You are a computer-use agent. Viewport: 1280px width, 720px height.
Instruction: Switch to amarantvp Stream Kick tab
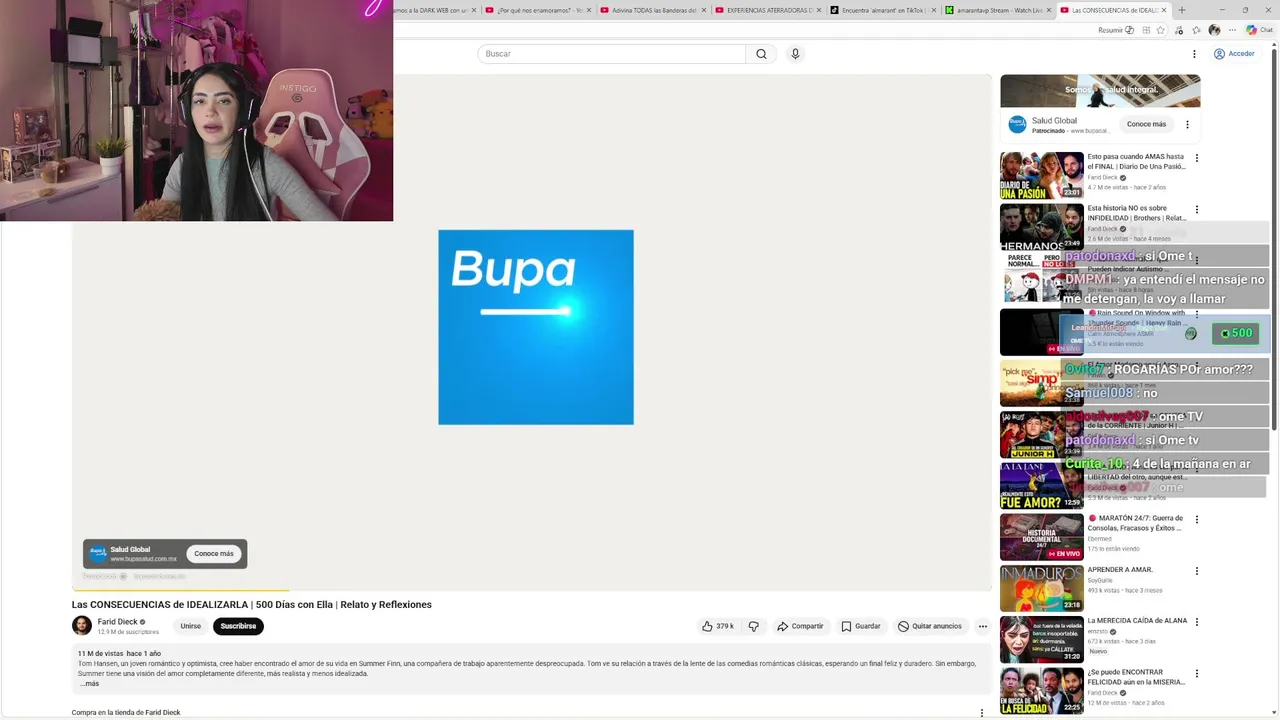click(x=998, y=10)
